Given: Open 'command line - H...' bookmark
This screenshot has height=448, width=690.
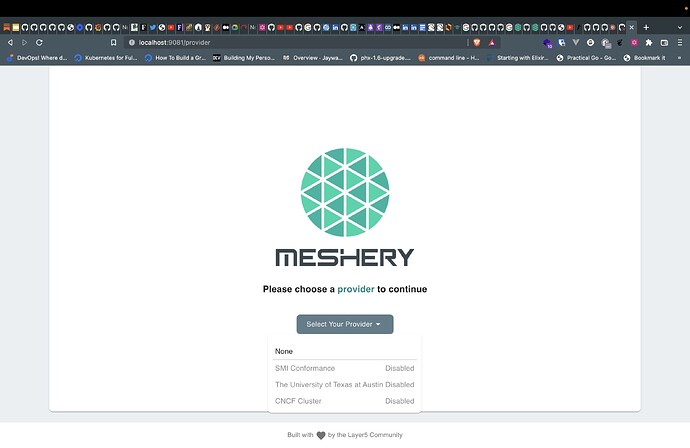Looking at the screenshot, I should [448, 58].
